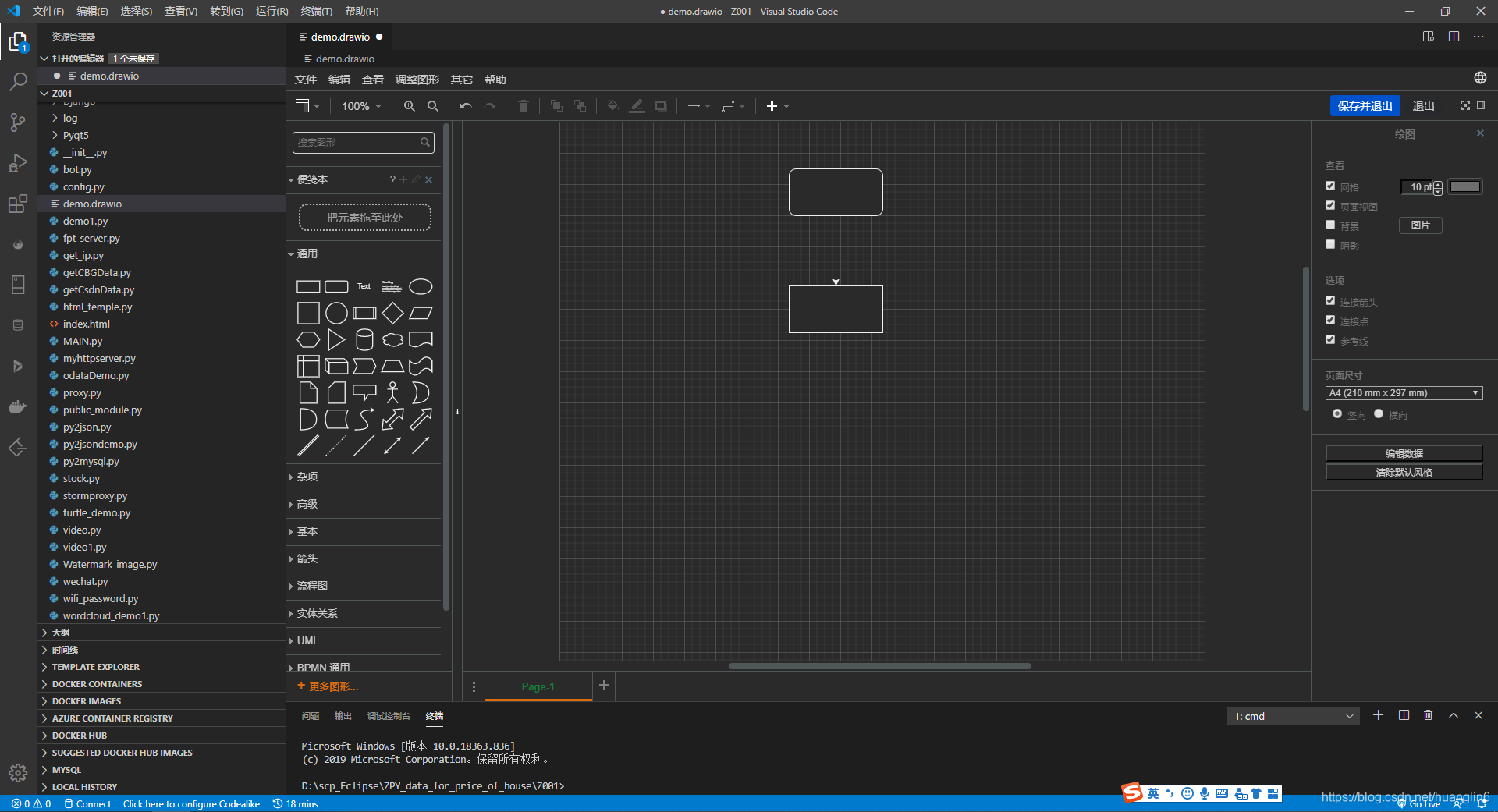1498x812 pixels.
Task: Click the 清除默认风格 button
Action: (1404, 472)
